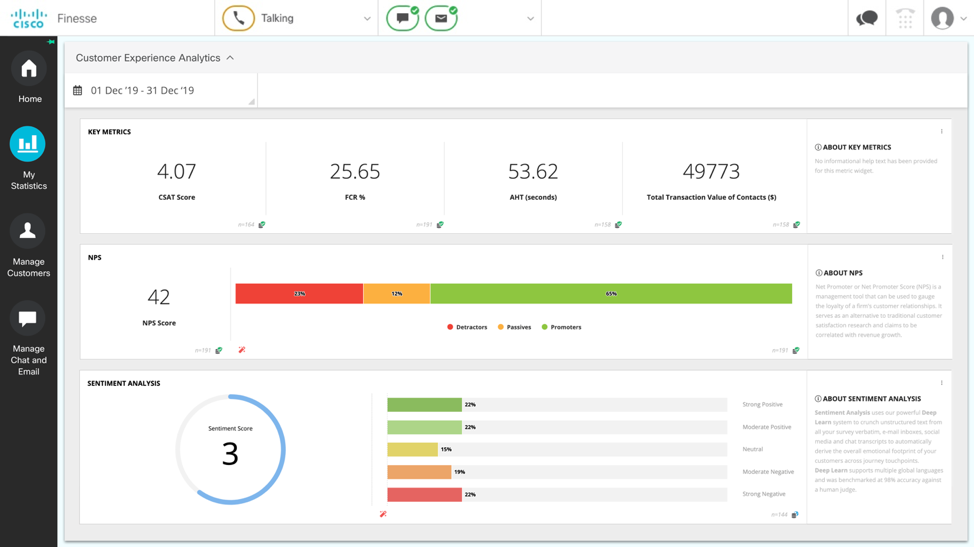This screenshot has height=547, width=974.
Task: Open the user profile menu
Action: click(948, 18)
